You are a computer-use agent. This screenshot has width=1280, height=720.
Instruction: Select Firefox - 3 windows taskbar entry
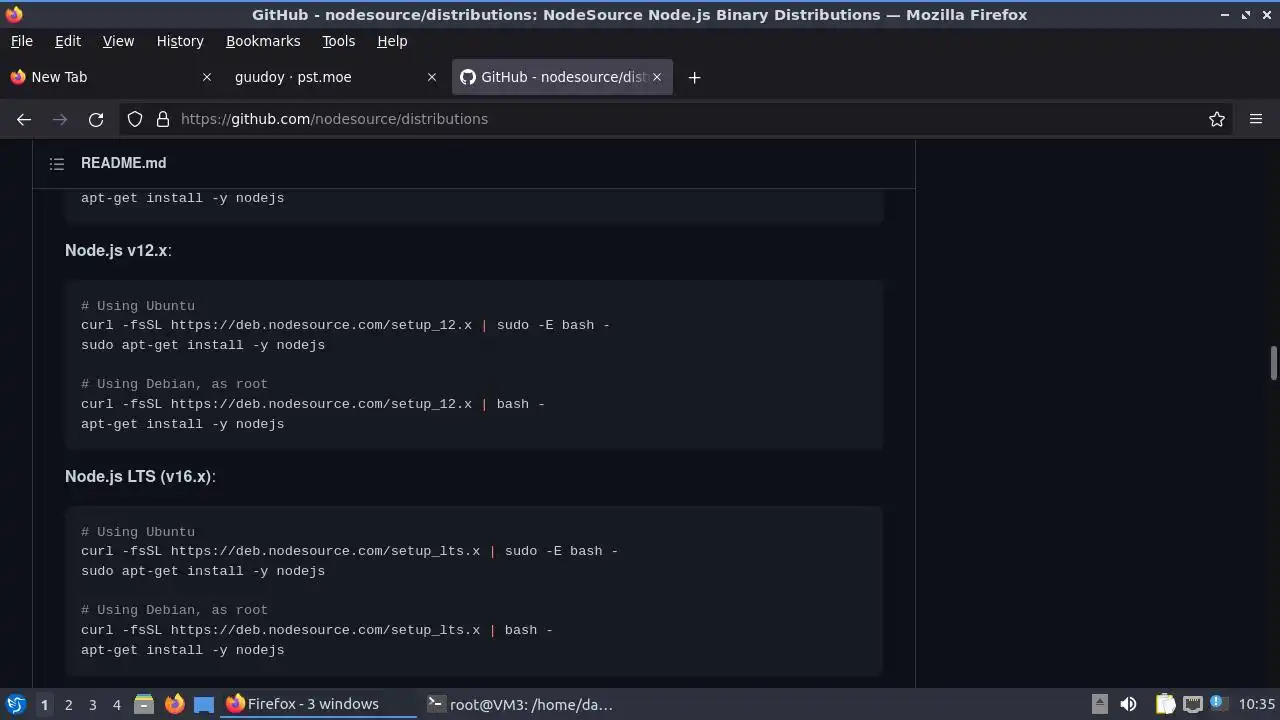pos(318,704)
